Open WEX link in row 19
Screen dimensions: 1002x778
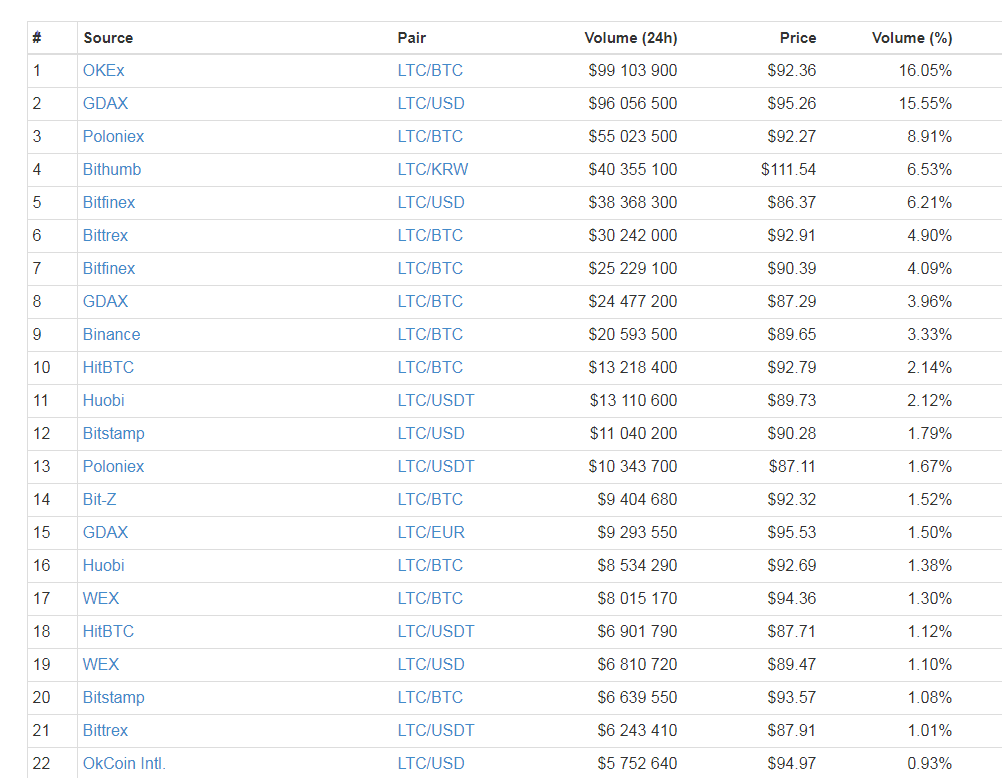[x=101, y=664]
